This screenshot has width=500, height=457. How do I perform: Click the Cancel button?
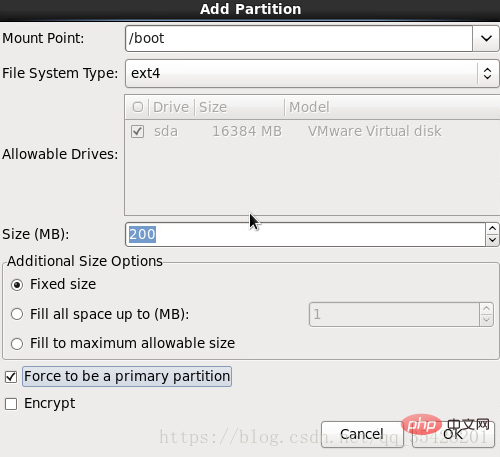click(x=362, y=434)
